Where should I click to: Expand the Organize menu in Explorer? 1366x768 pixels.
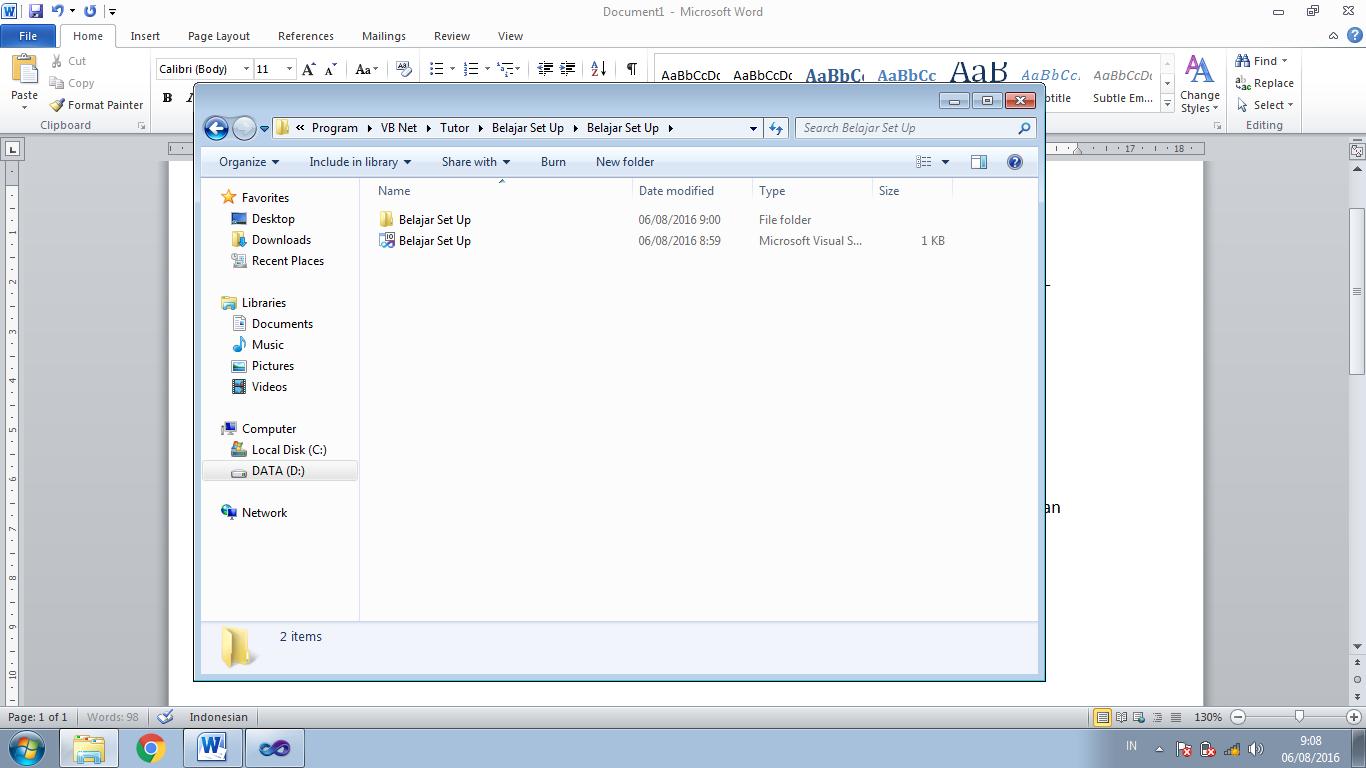pos(249,162)
